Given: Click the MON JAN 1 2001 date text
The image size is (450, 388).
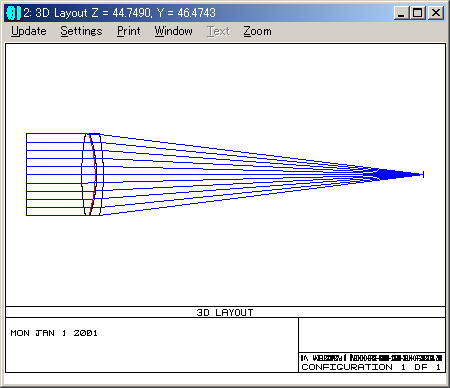Looking at the screenshot, I should [54, 333].
